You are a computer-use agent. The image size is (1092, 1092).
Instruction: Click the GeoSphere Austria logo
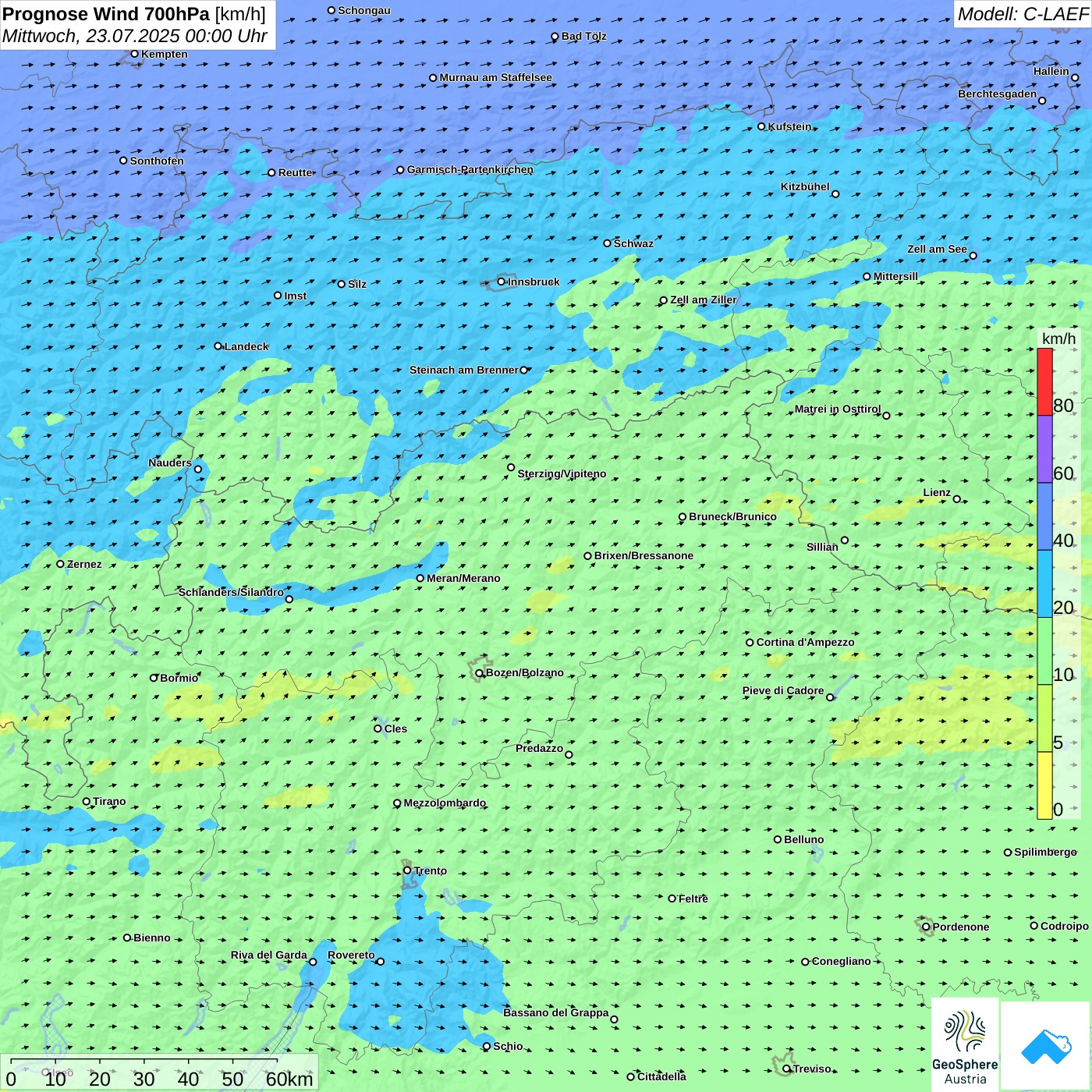[965, 1046]
